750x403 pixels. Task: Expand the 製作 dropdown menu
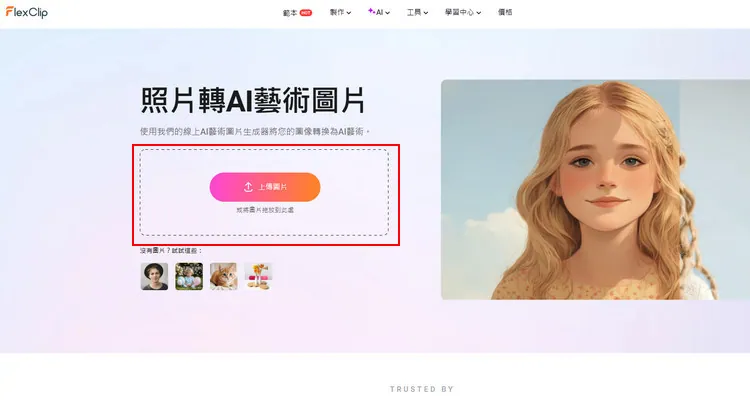[340, 12]
